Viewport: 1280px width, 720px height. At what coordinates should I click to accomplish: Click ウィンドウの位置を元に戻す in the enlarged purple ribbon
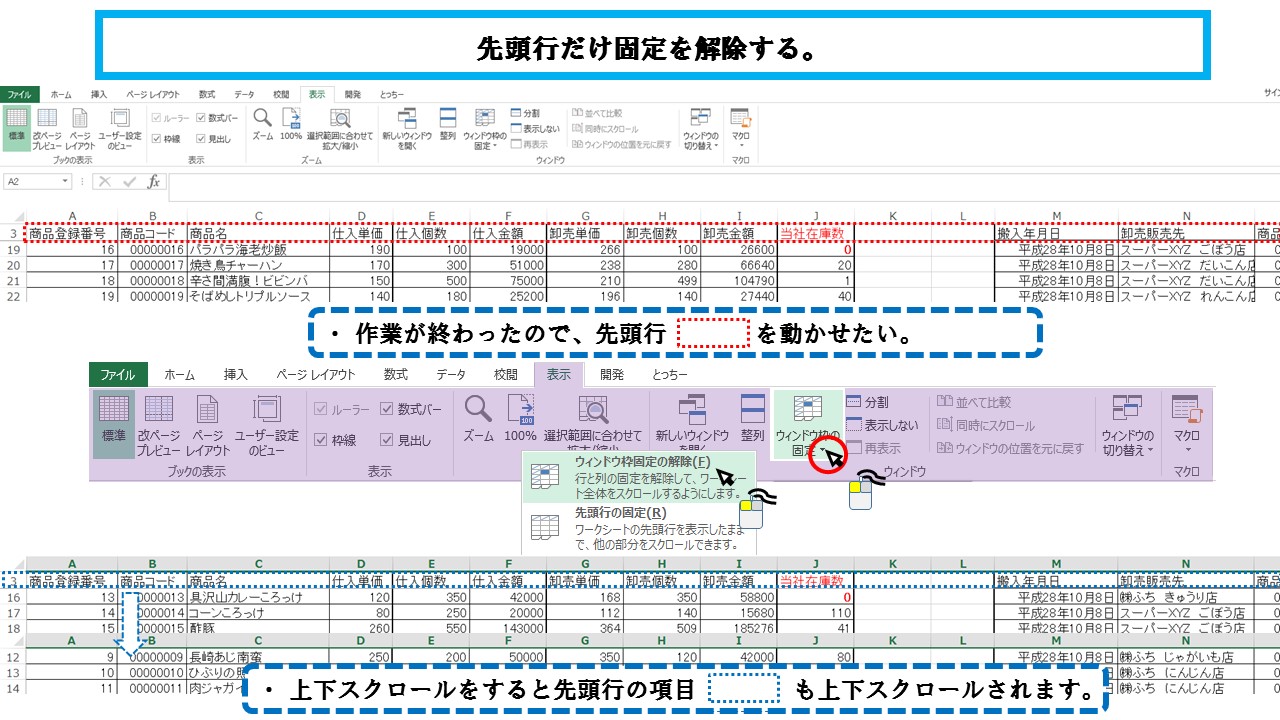(1011, 448)
